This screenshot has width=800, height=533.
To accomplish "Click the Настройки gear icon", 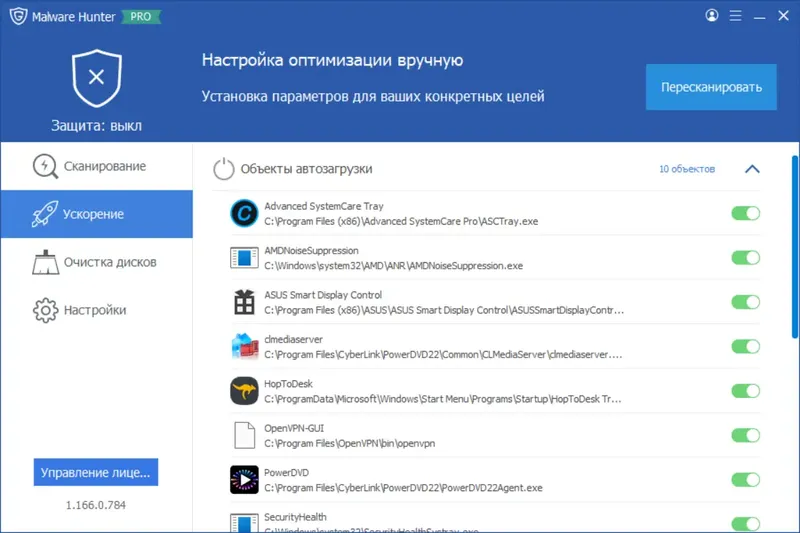I will point(45,310).
